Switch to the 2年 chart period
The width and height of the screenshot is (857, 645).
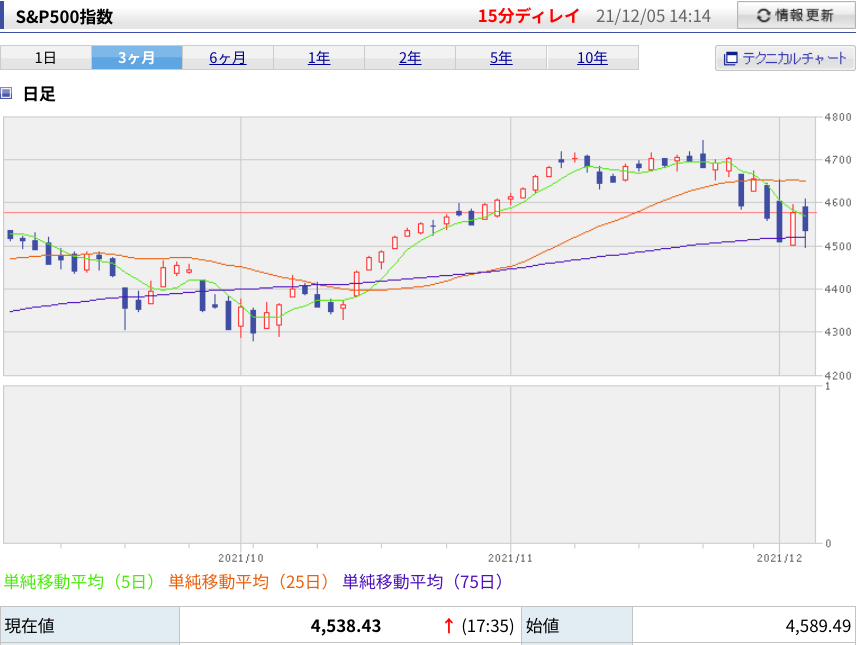click(410, 57)
